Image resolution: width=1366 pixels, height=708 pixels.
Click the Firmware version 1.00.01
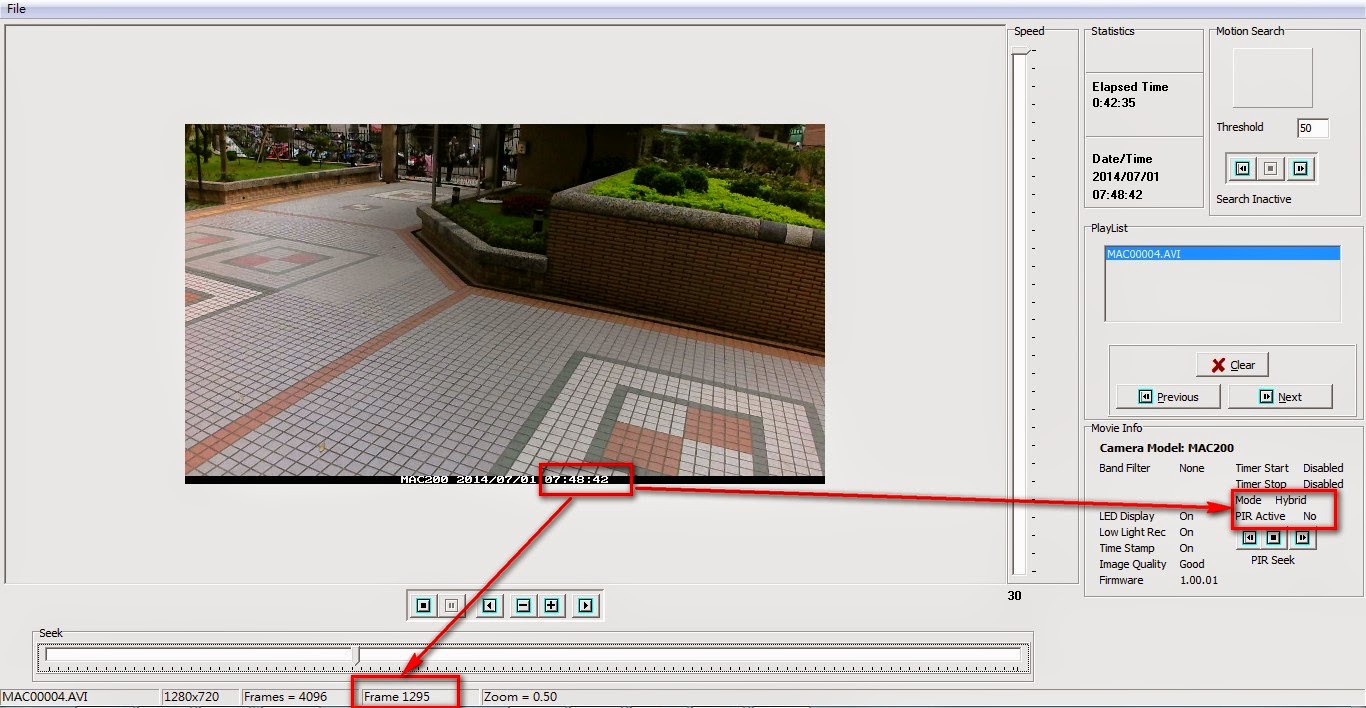(1198, 580)
